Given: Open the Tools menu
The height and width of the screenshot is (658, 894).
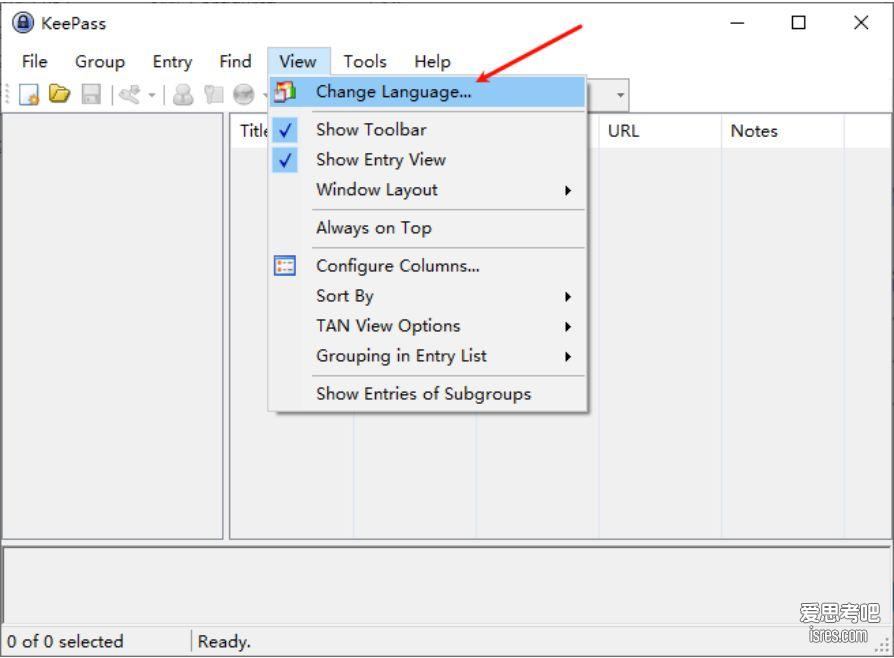Looking at the screenshot, I should click(x=365, y=61).
